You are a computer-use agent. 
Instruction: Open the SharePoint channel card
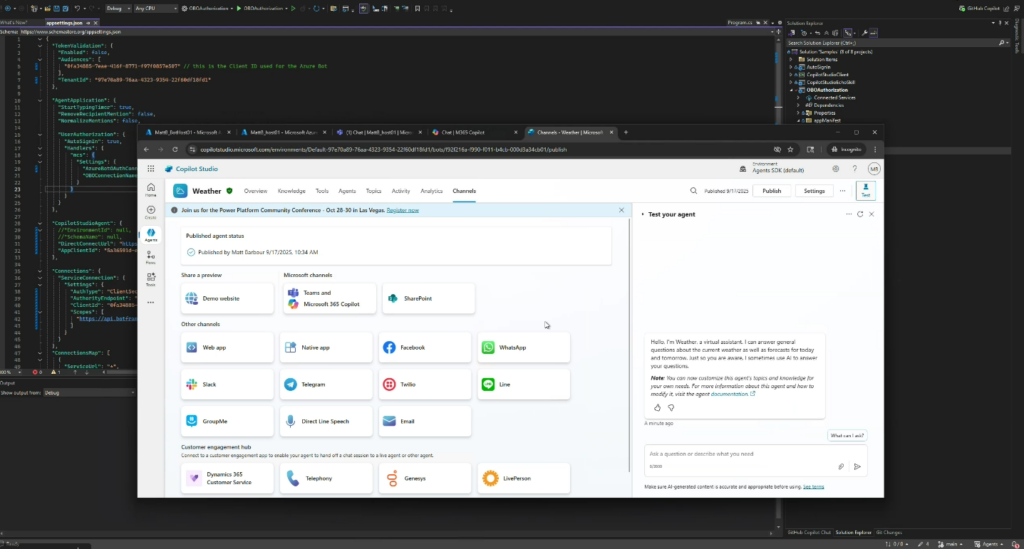click(x=428, y=298)
